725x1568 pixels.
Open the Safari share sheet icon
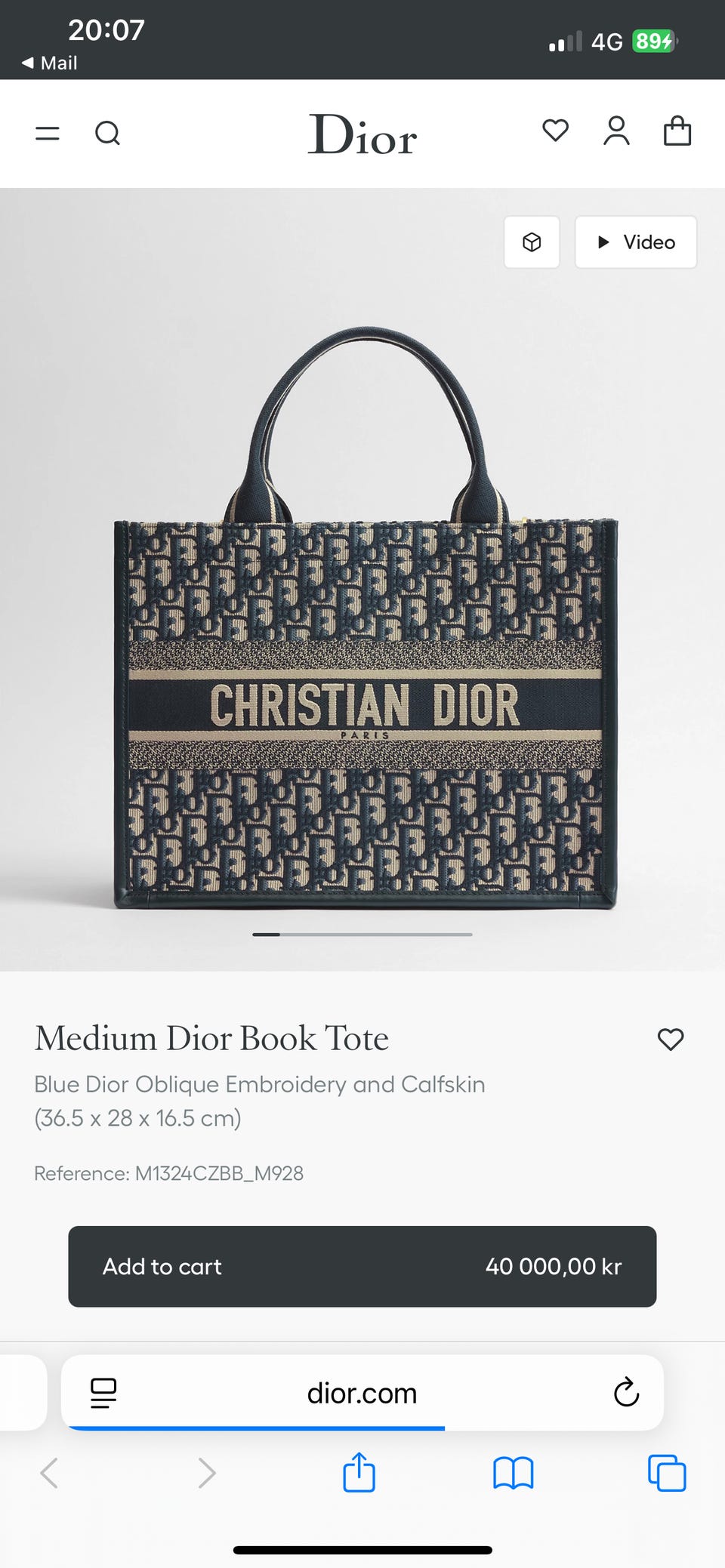coord(359,1472)
